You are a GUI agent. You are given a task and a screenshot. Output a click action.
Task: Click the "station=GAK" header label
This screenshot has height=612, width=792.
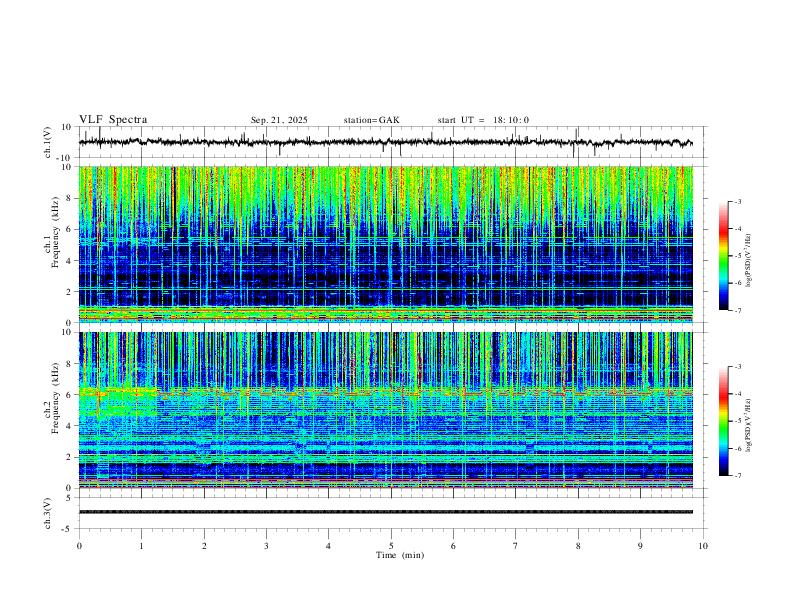click(371, 120)
